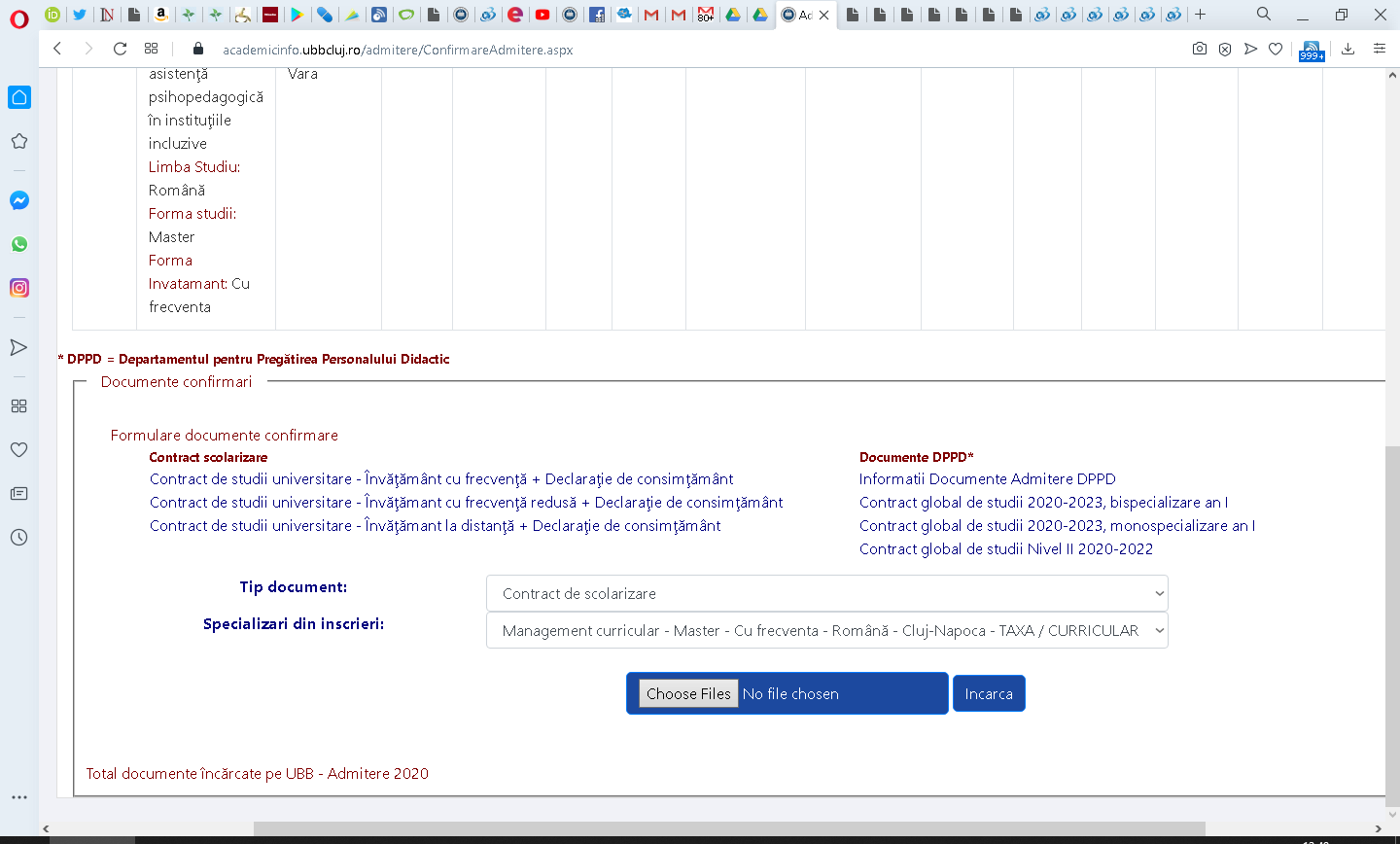Switch to the ORCID tab
The width and height of the screenshot is (1400, 844).
pos(52,15)
